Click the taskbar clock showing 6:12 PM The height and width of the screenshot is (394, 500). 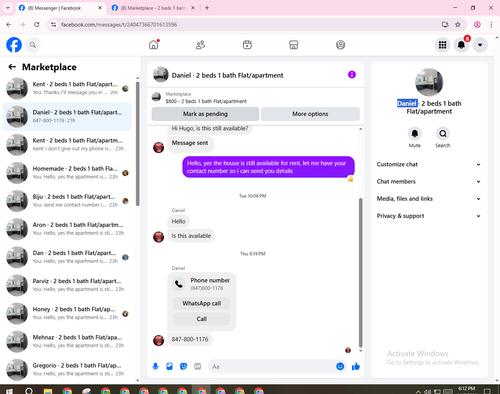pyautogui.click(x=466, y=390)
